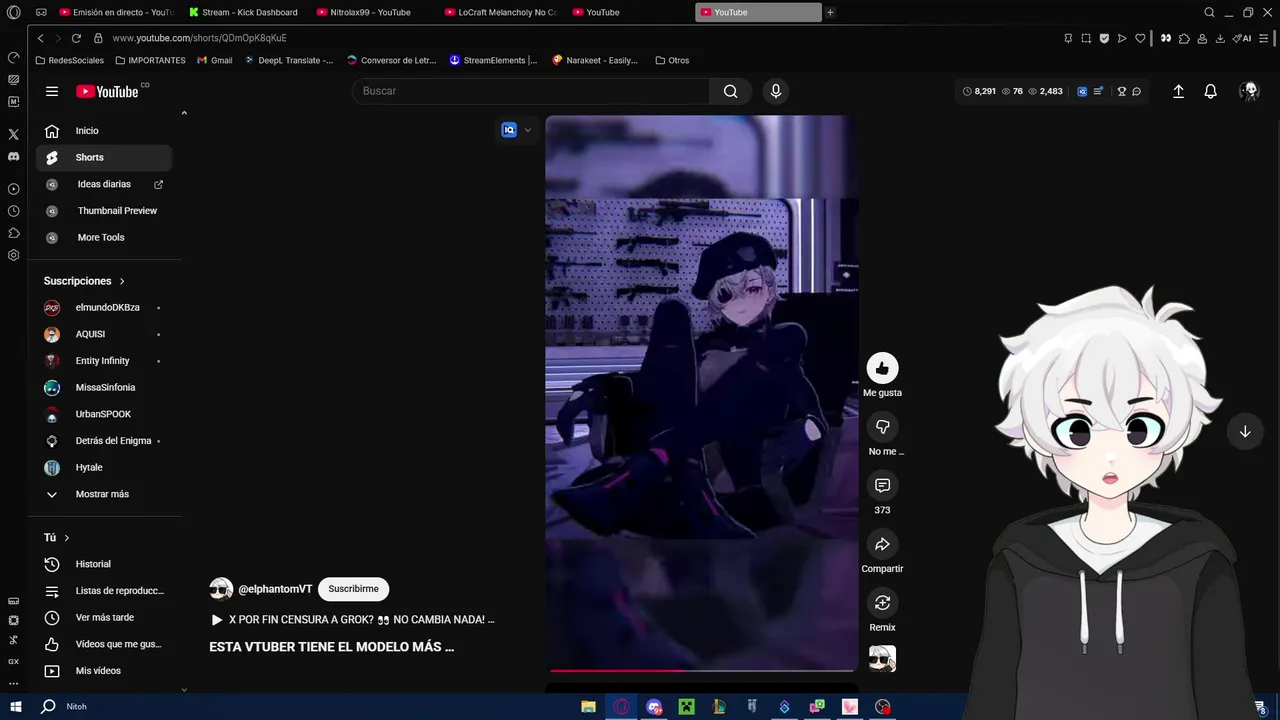Dislike the short with No me gusta
1280x720 pixels.
[882, 427]
